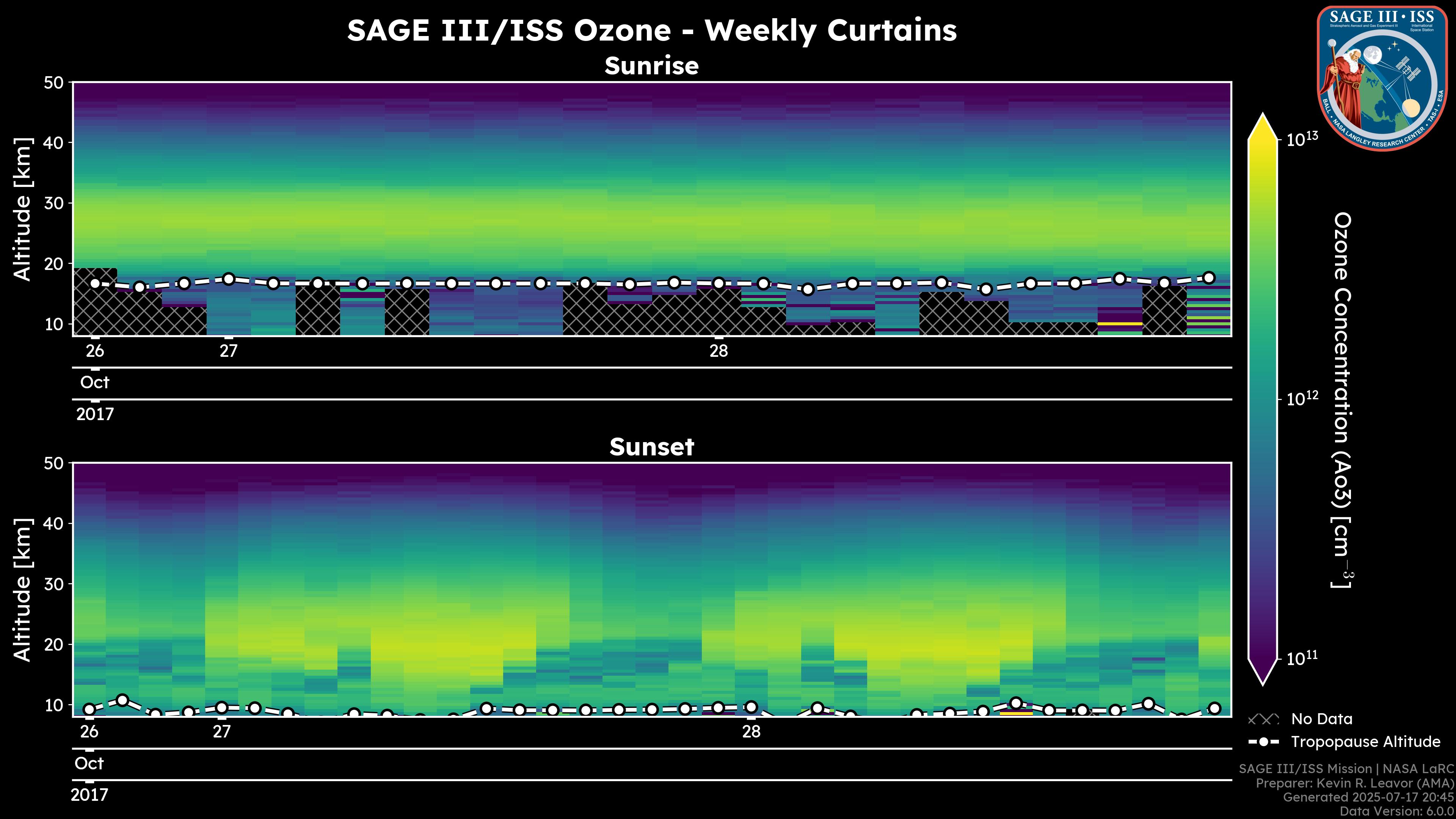This screenshot has height=819, width=1456.
Task: Click the Sunset panel title
Action: [651, 447]
